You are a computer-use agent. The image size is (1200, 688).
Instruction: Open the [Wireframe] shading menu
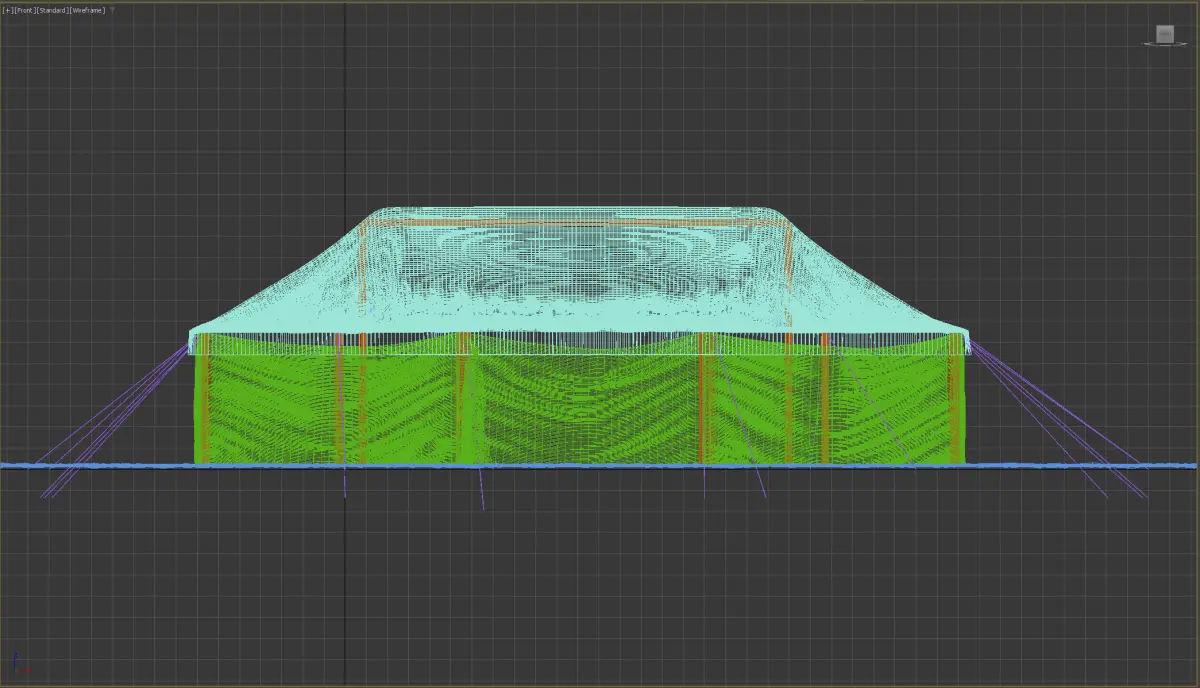tap(87, 10)
